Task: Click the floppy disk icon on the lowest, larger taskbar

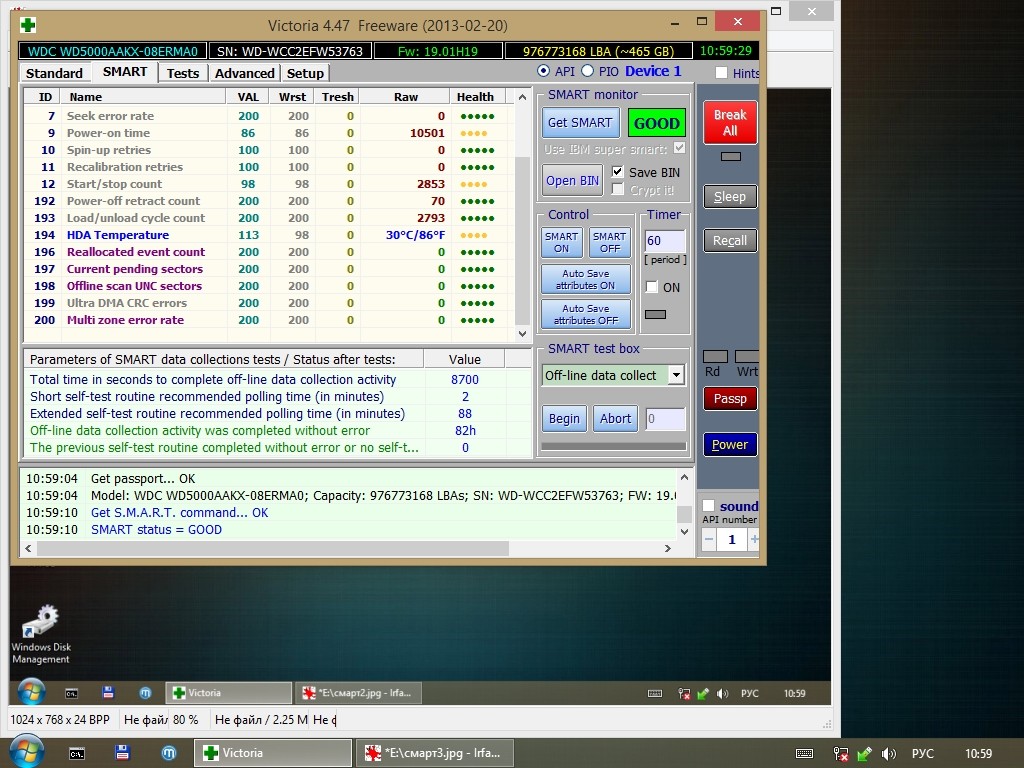Action: click(122, 753)
